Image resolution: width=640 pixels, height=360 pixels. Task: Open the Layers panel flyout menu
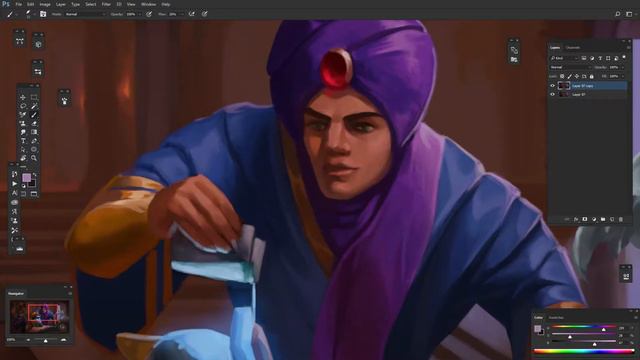pos(629,48)
